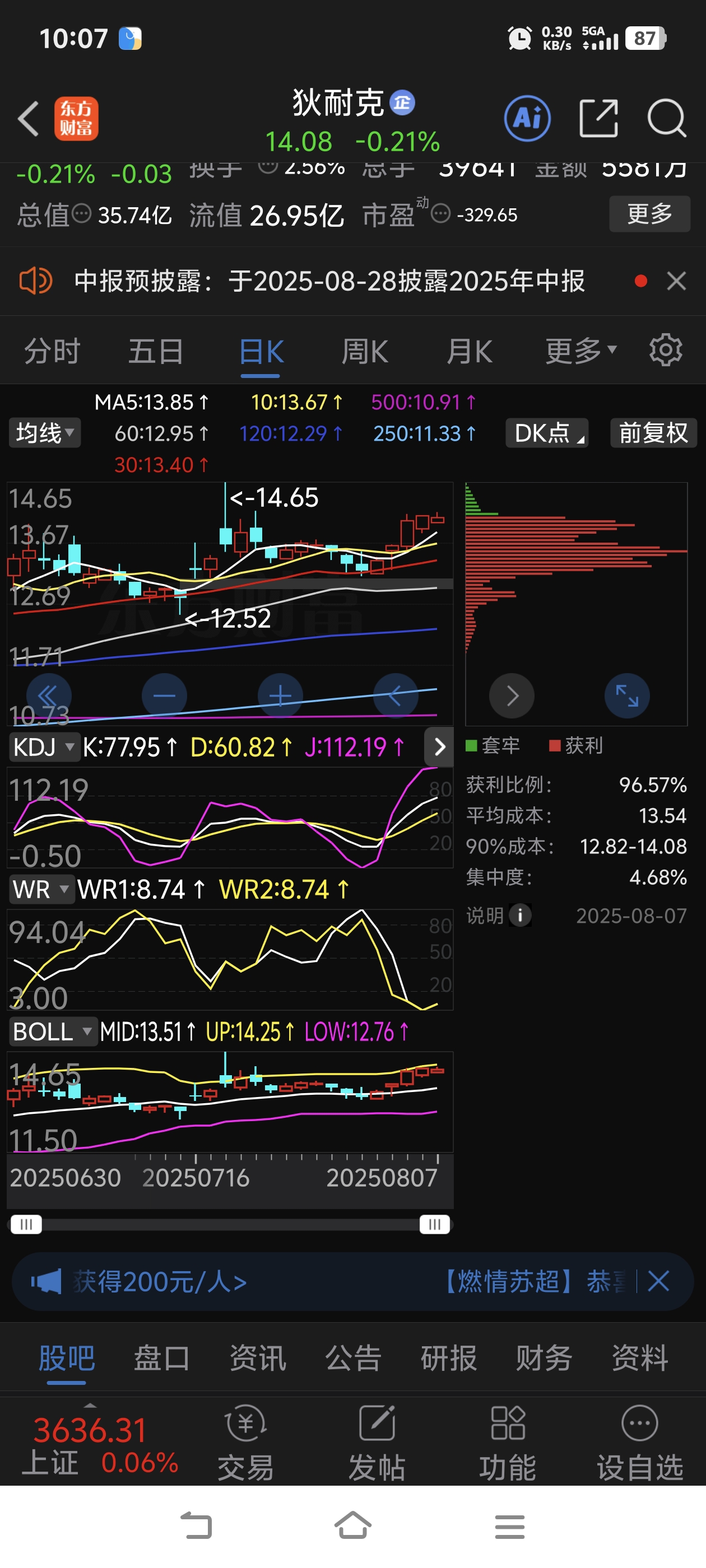
Task: Expand the chip distribution fullscreen
Action: pos(627,696)
